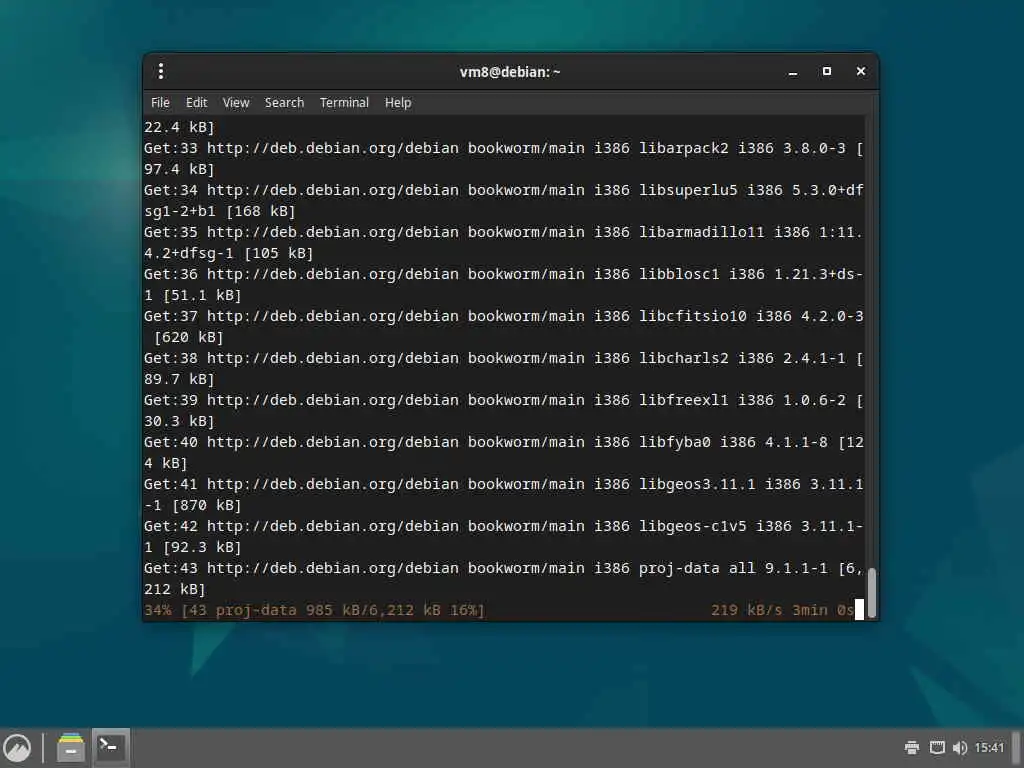Viewport: 1024px width, 768px height.
Task: Select the terminal taskbar button
Action: point(110,748)
